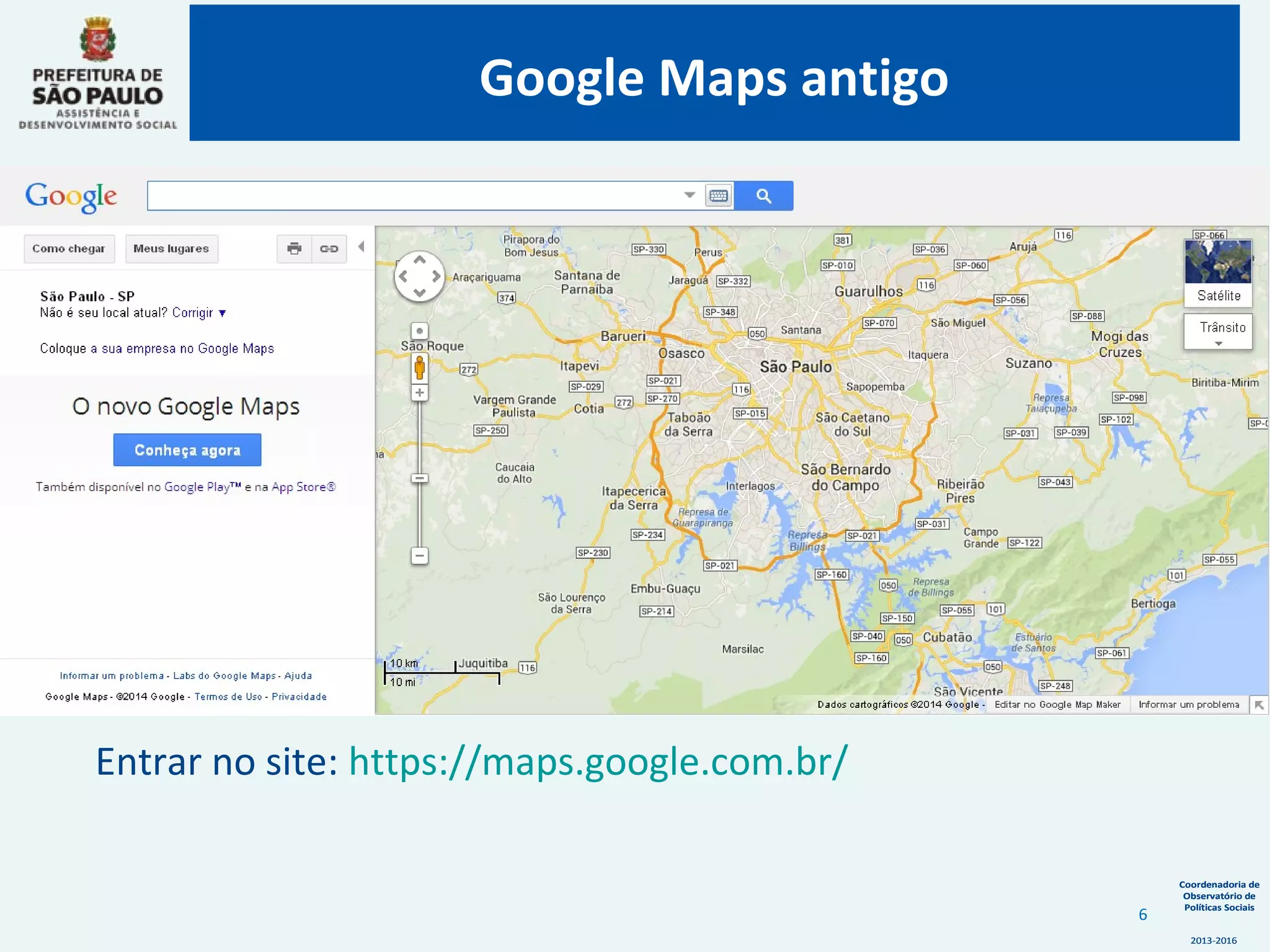Click the overview map expand arrow icon
Viewport: 1270px width, 952px height.
[1259, 705]
